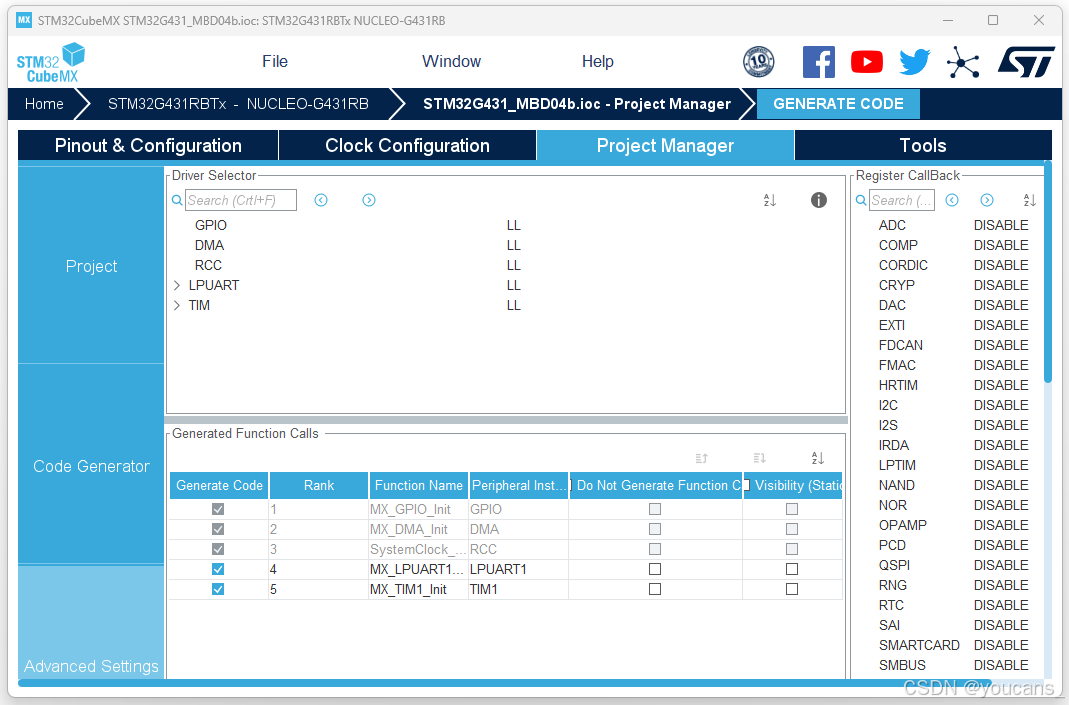Screen dimensions: 1069x705
Task: Click the STM32 CubeMX logo
Action: pos(51,63)
